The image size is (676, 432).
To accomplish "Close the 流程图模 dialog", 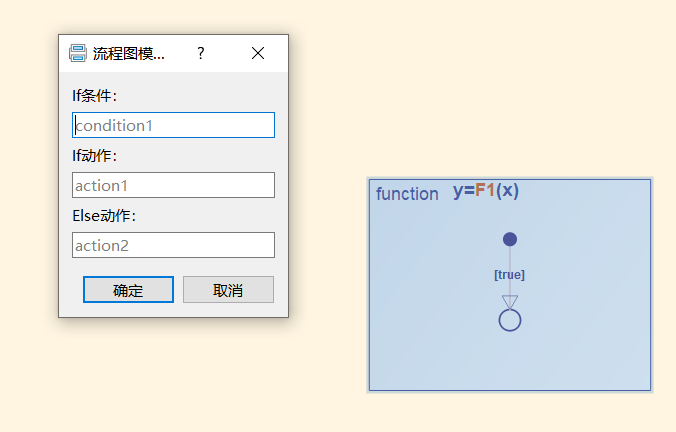I will pos(258,53).
